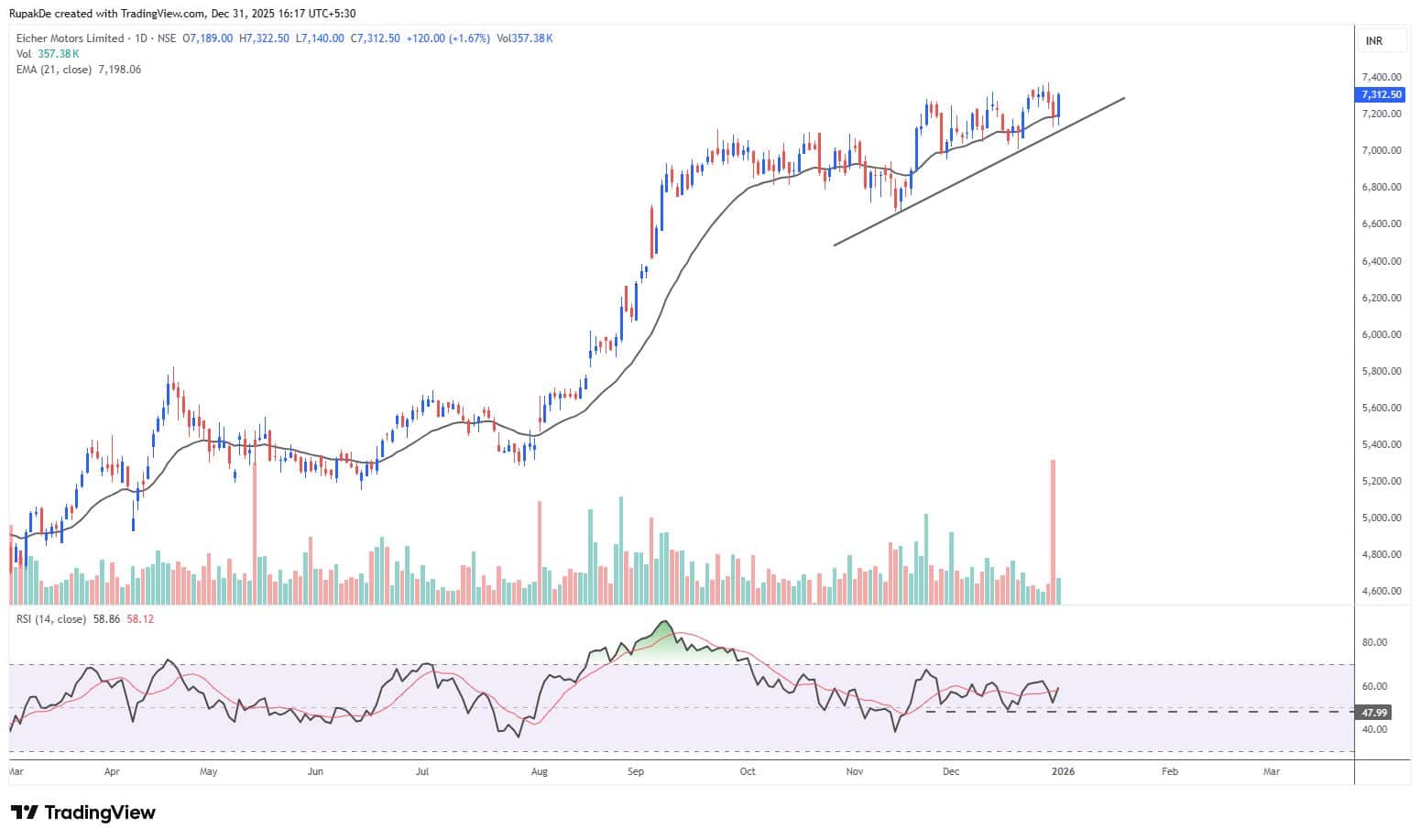Click the blue 7,312.50 current price tag

(1380, 94)
